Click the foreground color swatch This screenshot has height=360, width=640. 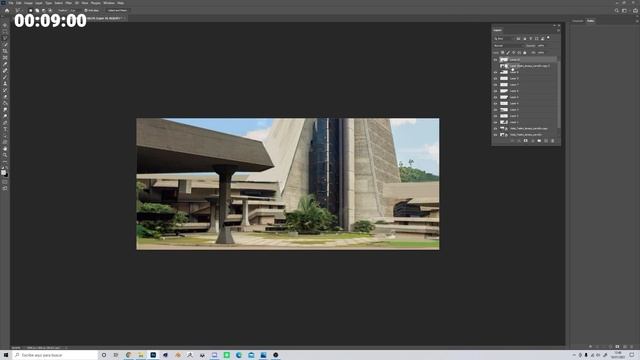(4, 172)
